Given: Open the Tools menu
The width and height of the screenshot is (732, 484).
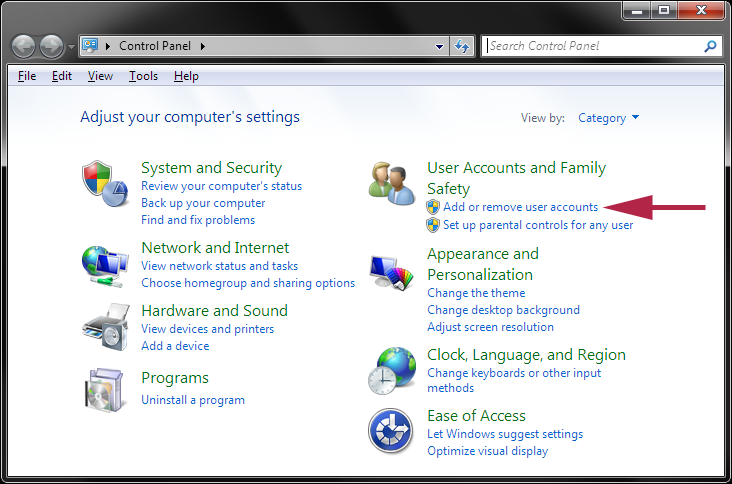Looking at the screenshot, I should point(143,76).
